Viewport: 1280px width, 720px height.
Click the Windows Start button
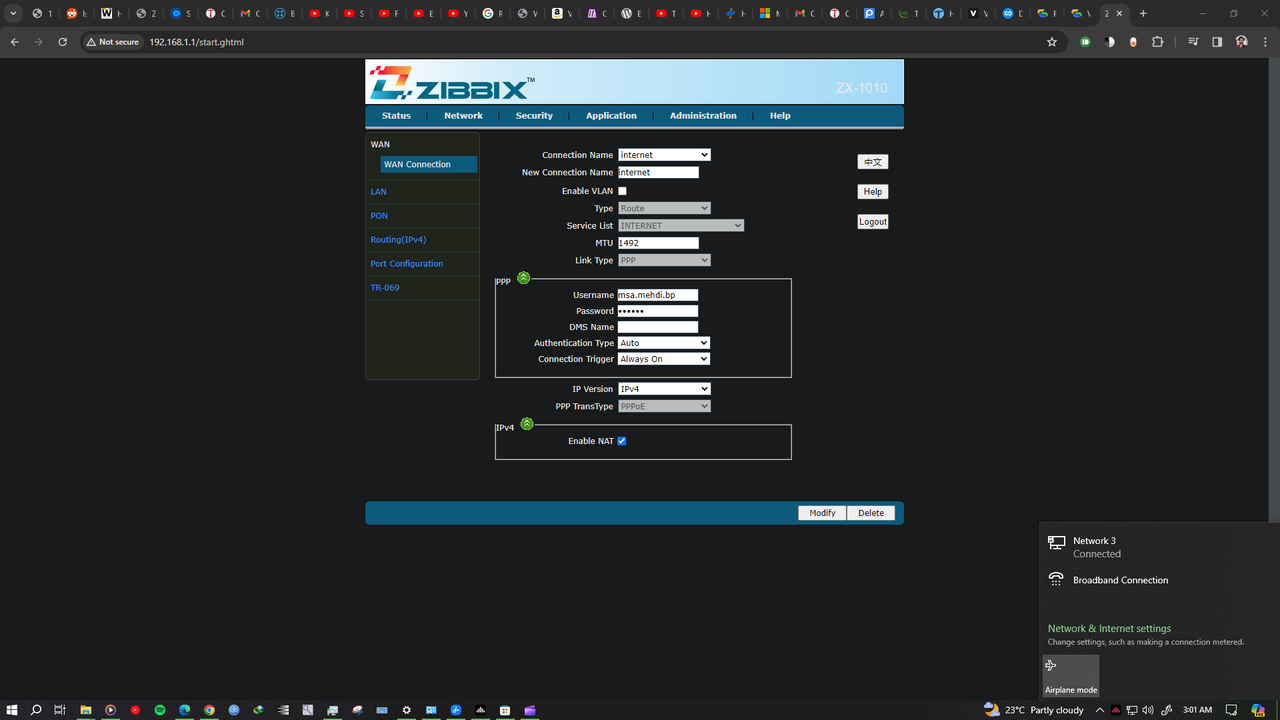point(12,710)
